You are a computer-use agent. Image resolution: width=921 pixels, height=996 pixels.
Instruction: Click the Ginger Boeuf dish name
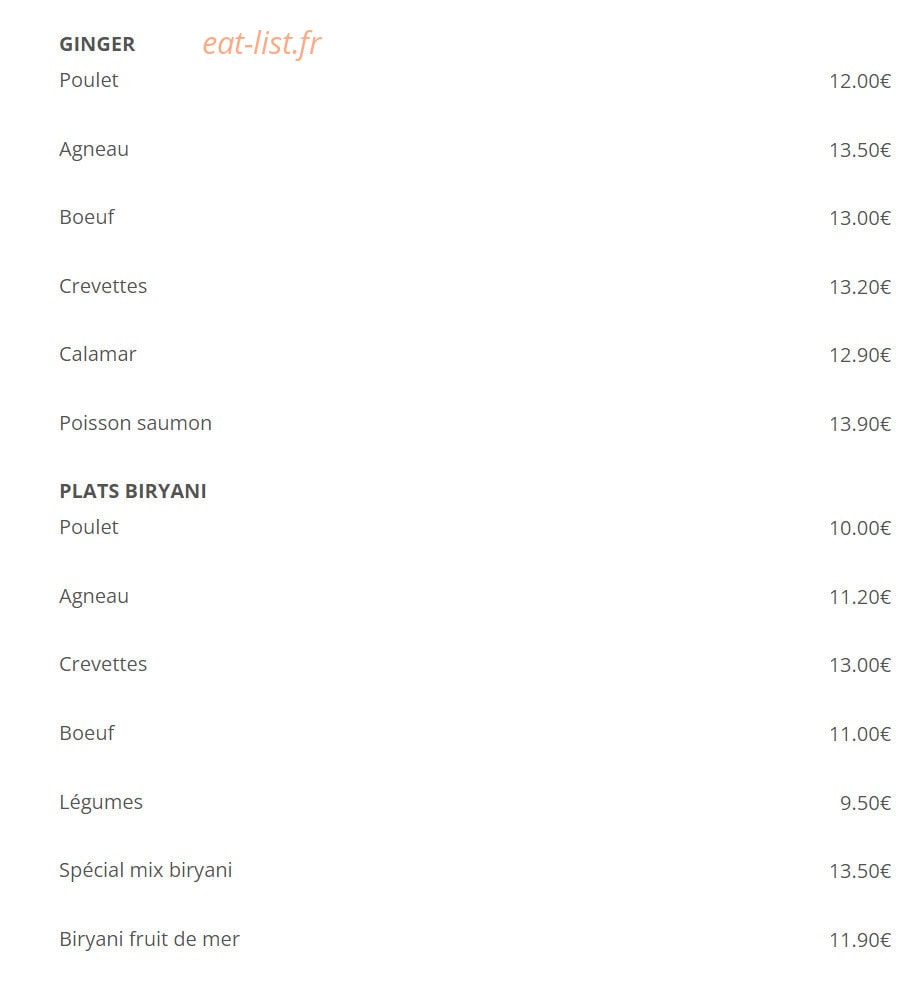pyautogui.click(x=87, y=217)
